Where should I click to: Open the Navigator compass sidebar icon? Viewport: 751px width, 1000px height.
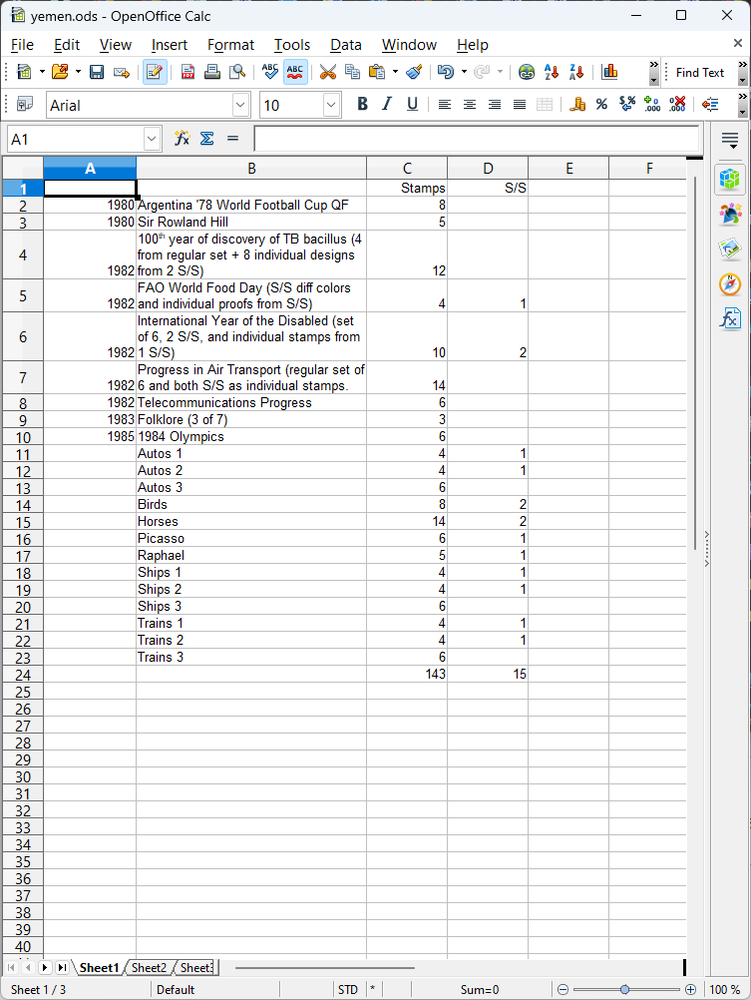[729, 284]
